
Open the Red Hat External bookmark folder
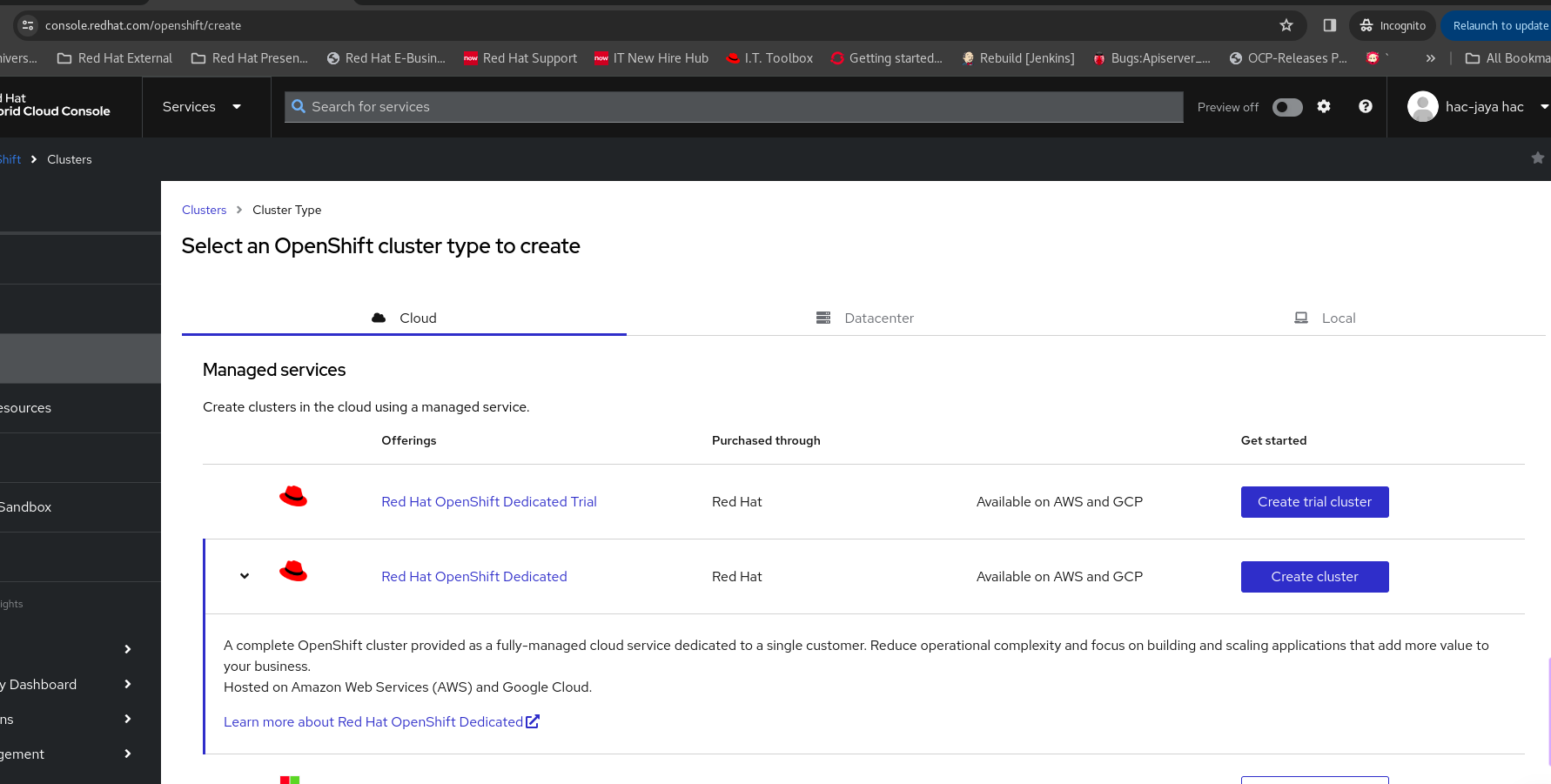click(115, 58)
